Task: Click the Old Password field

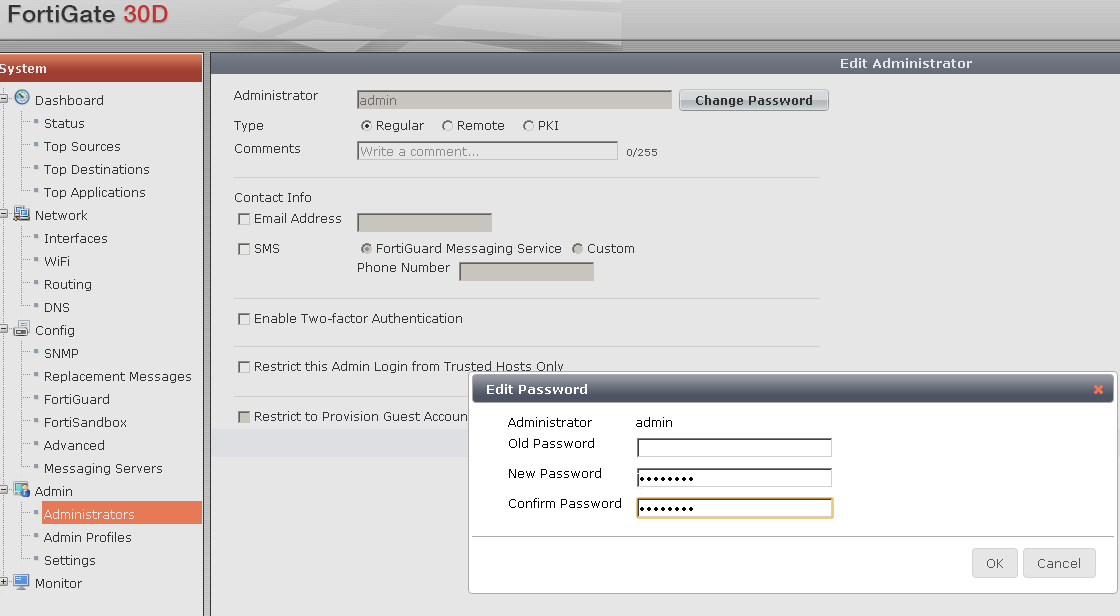Action: [x=734, y=447]
